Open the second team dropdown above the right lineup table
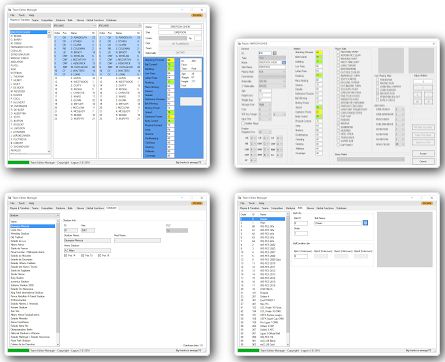The height and width of the screenshot is (362, 445). click(x=120, y=26)
